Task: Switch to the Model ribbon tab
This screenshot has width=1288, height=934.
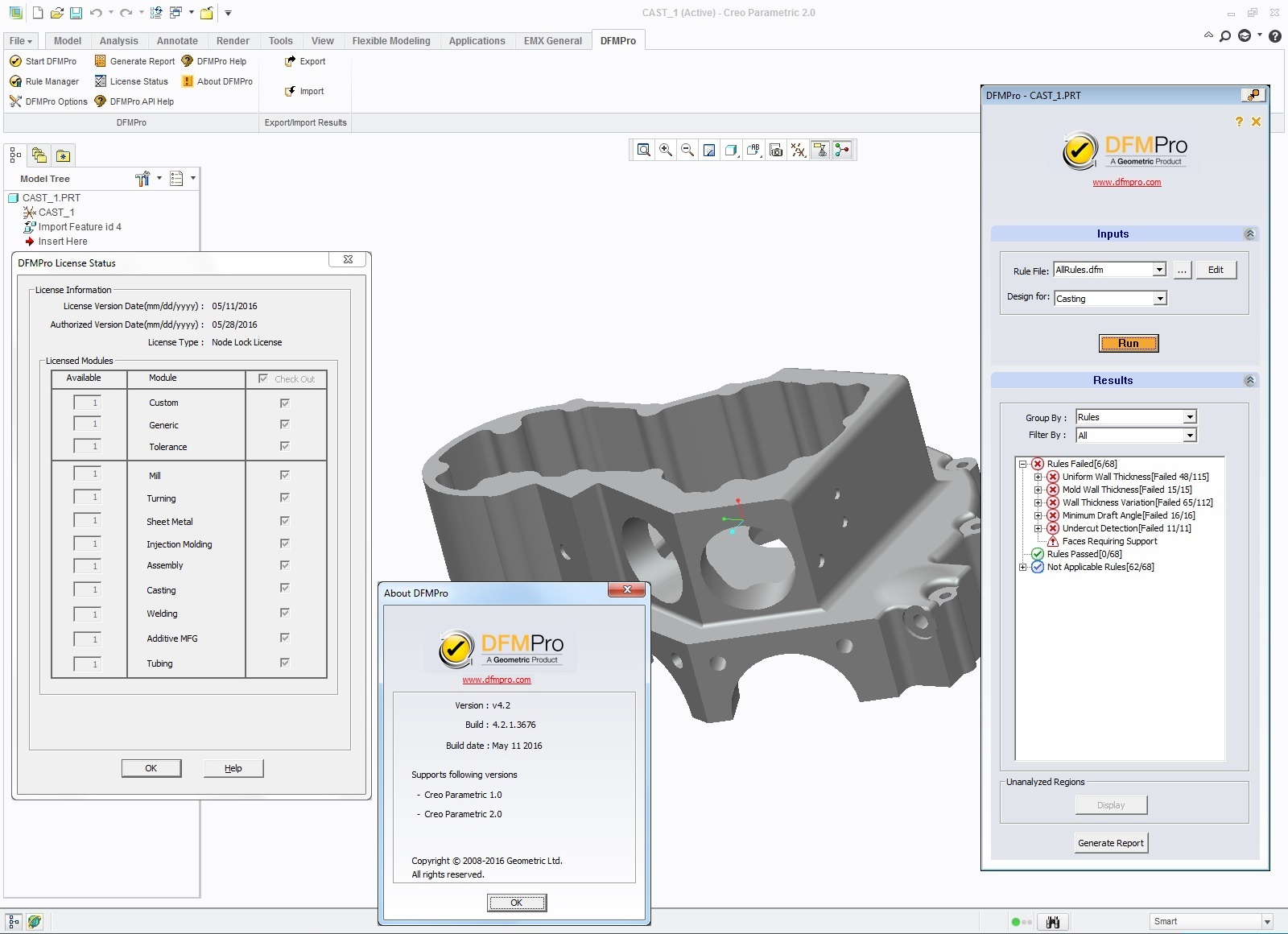Action: pos(68,41)
